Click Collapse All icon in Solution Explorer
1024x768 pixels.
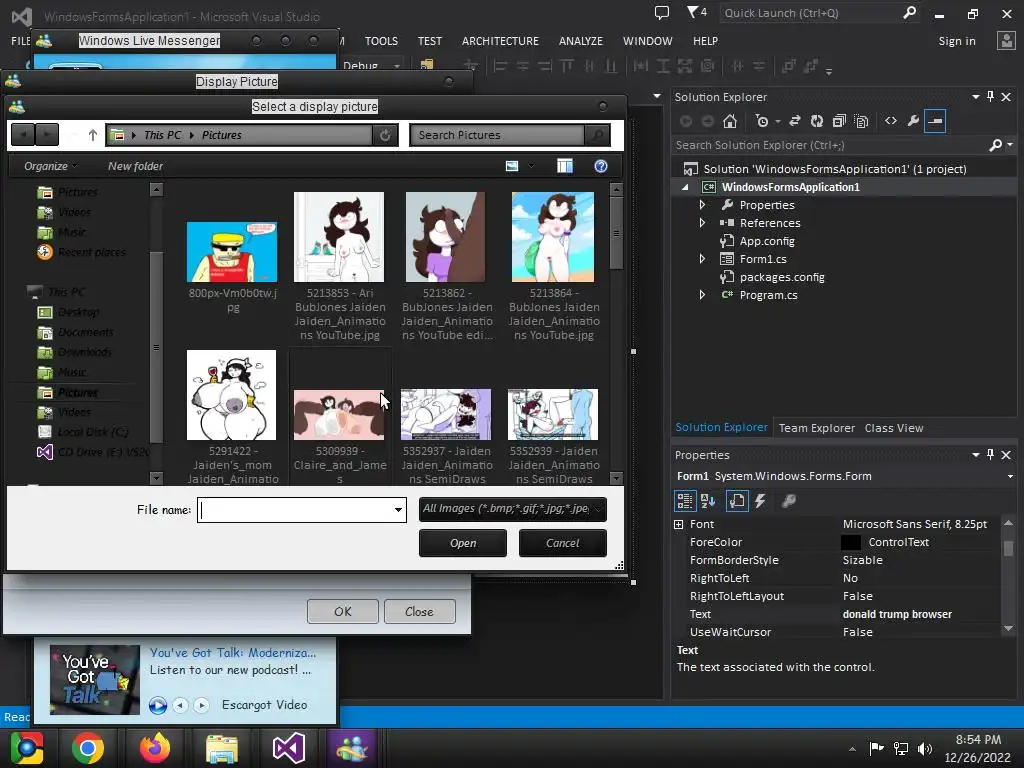pyautogui.click(x=839, y=121)
